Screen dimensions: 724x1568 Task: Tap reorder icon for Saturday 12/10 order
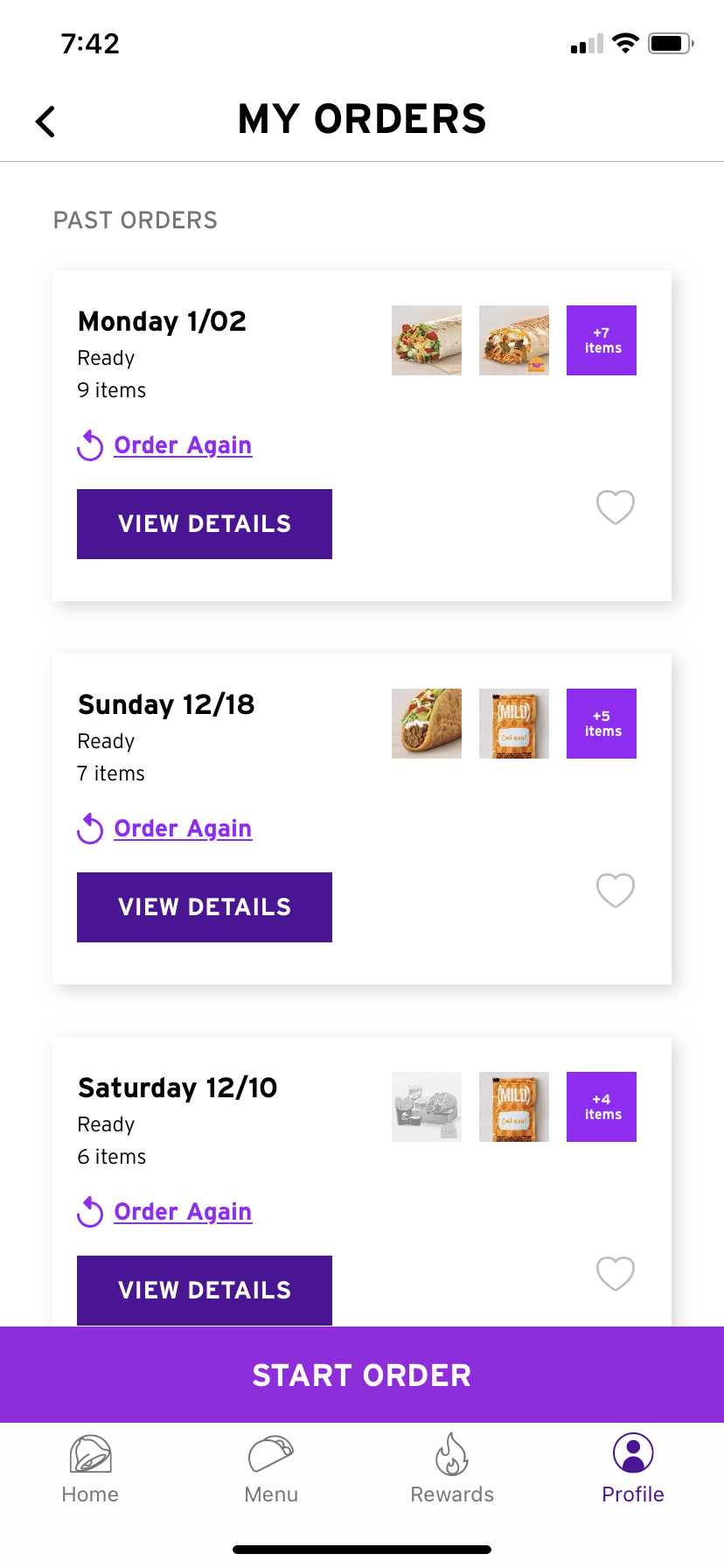pos(90,1212)
